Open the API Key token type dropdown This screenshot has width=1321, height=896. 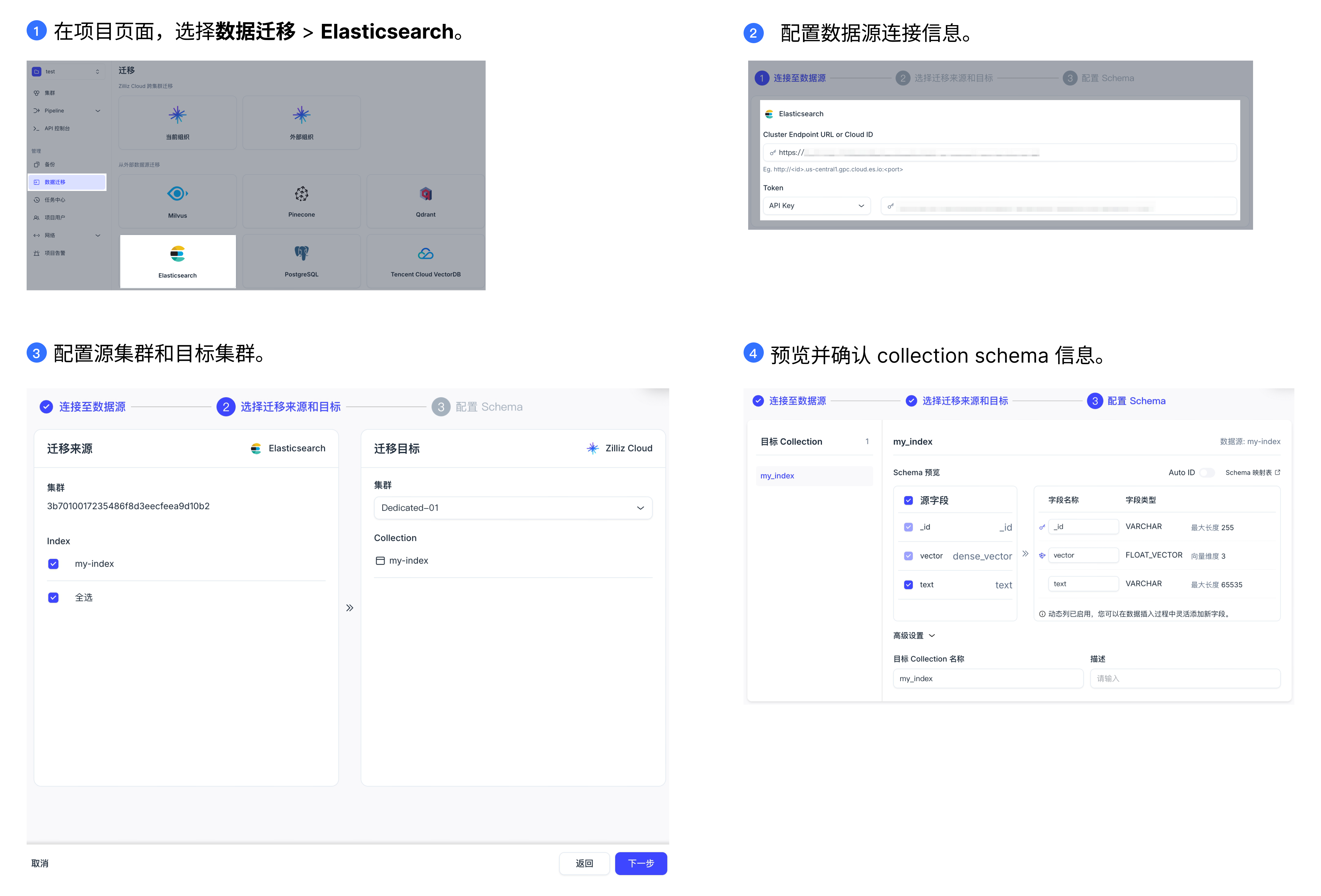816,206
